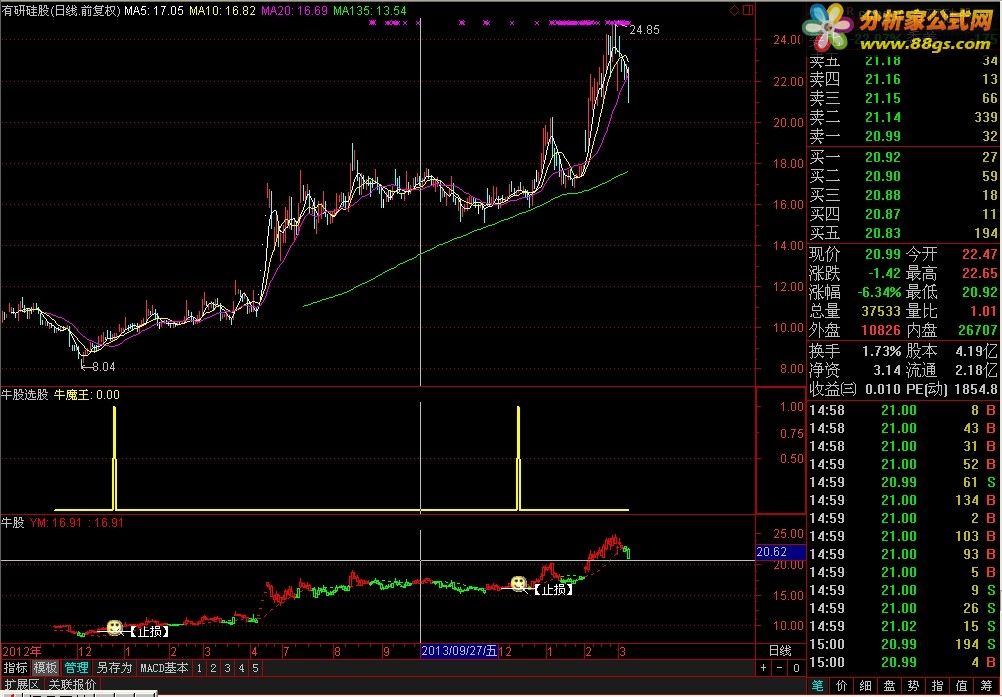Click the 今开 22.47 value
The width and height of the screenshot is (1002, 697).
click(x=979, y=254)
